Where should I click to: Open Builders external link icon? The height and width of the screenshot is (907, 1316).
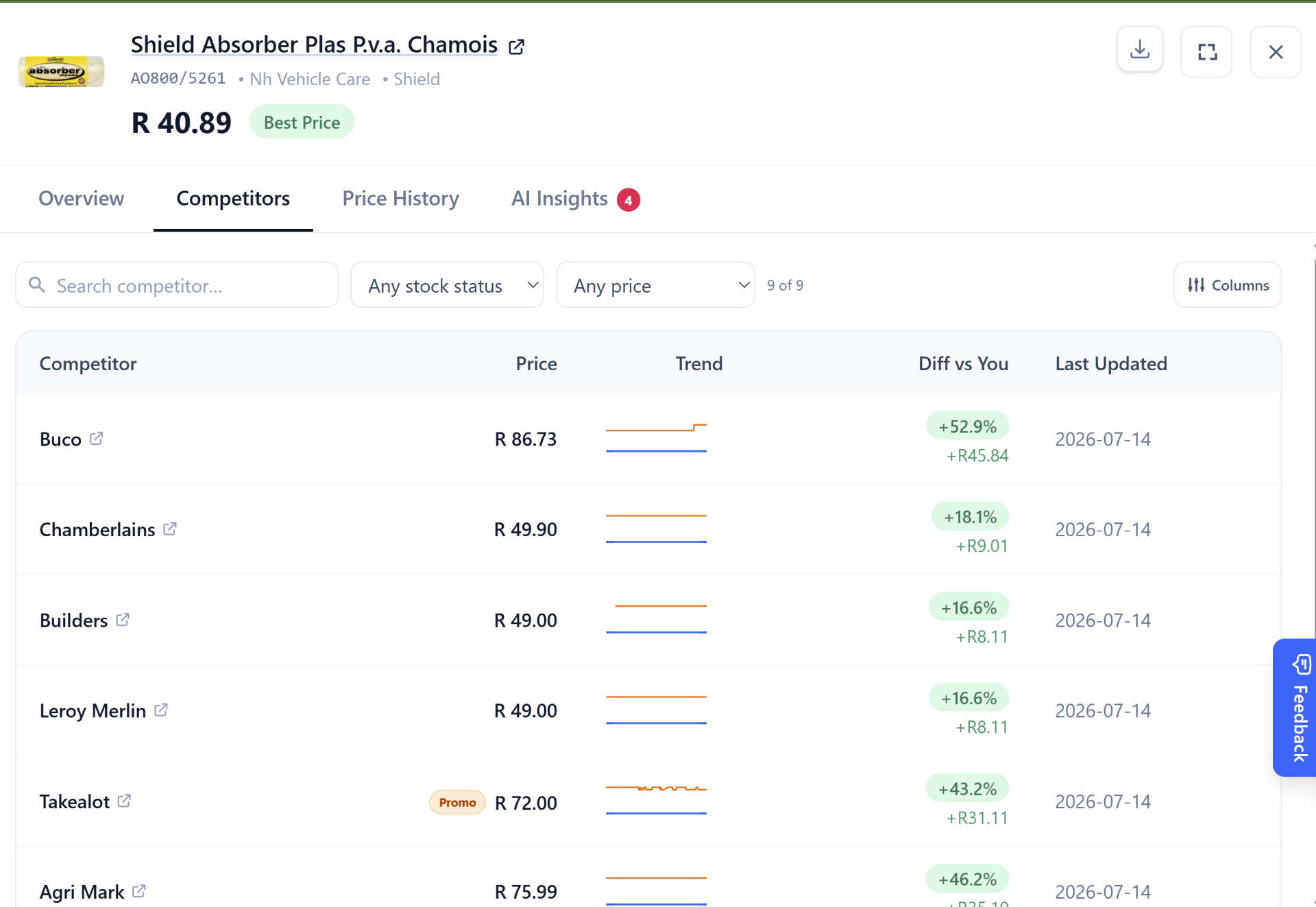click(x=123, y=620)
